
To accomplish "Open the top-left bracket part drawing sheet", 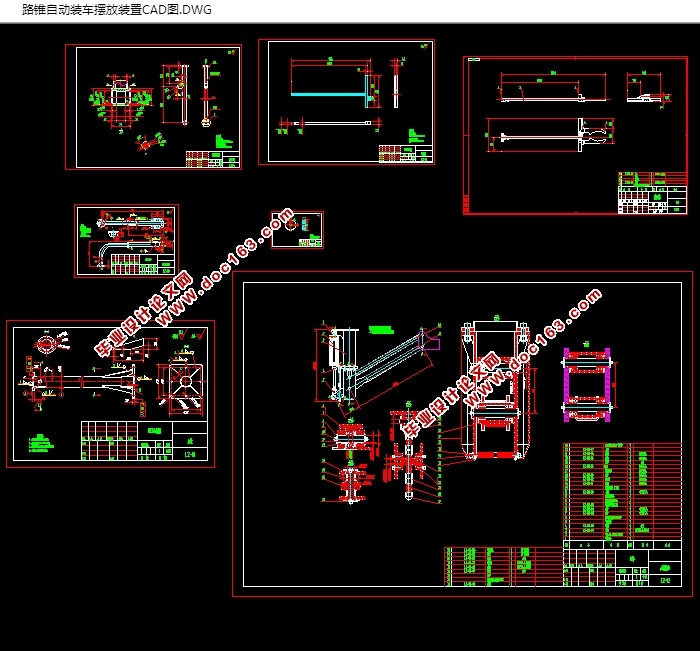I will click(x=154, y=107).
